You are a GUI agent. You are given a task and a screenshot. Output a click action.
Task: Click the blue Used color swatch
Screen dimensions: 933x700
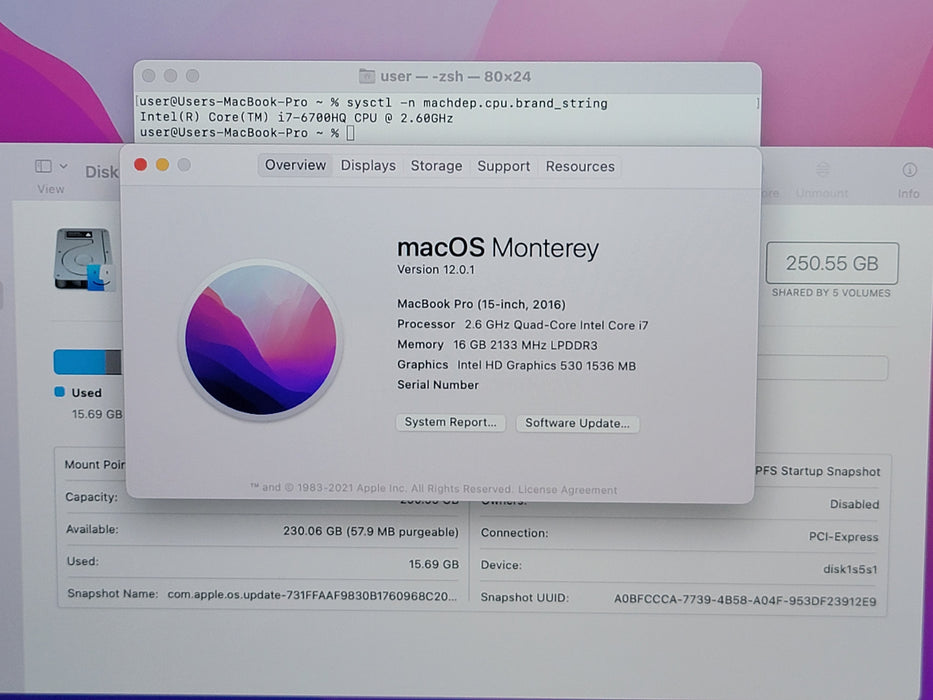tap(60, 392)
